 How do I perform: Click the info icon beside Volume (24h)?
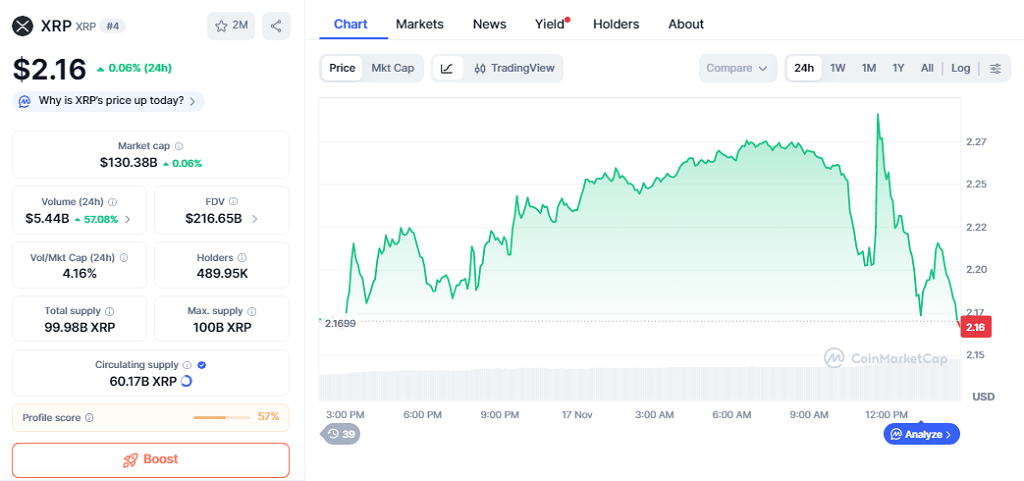coord(113,202)
